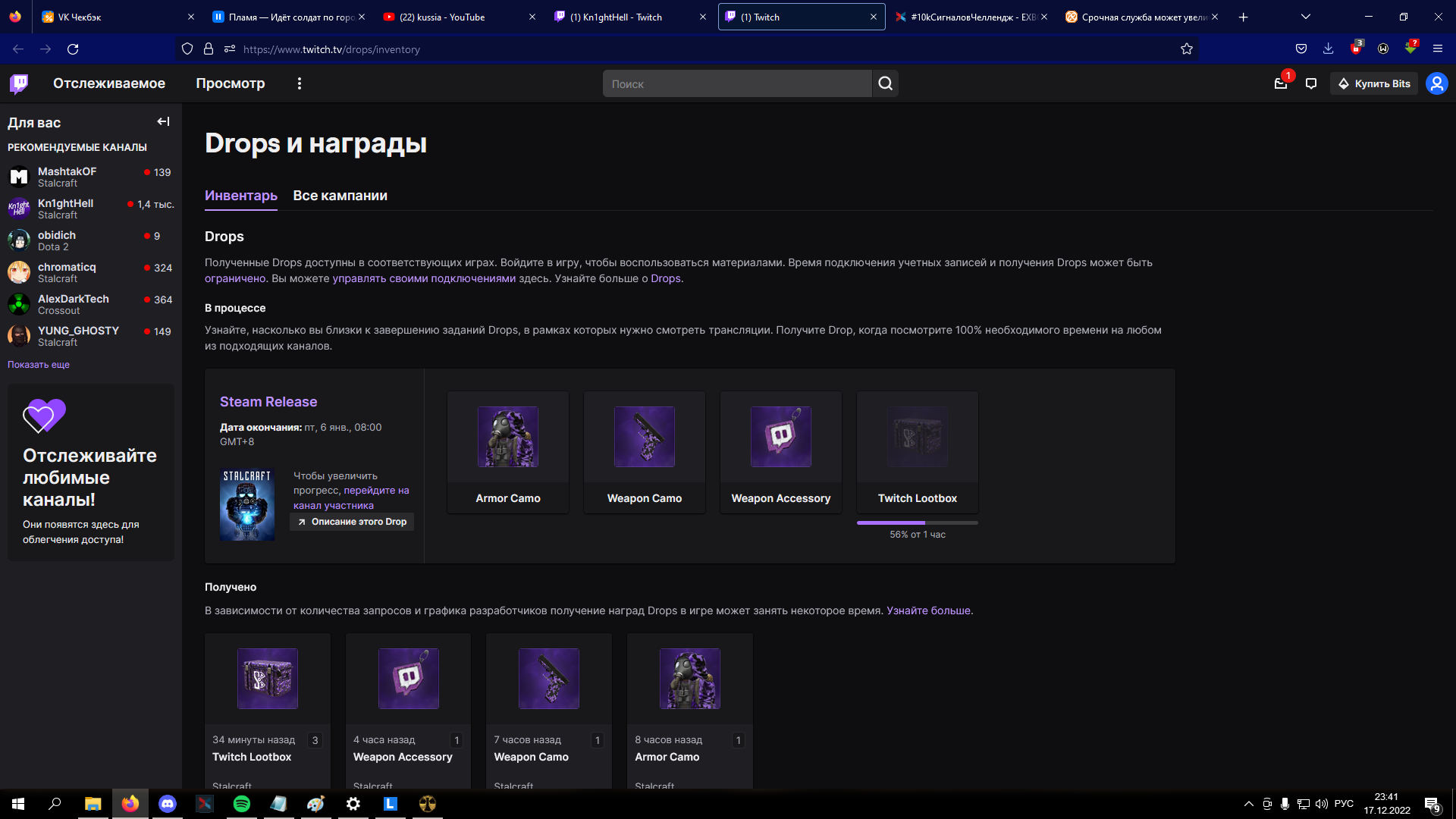1456x819 pixels.
Task: Select in-progress Weapon Accessory drop card
Action: click(x=781, y=453)
